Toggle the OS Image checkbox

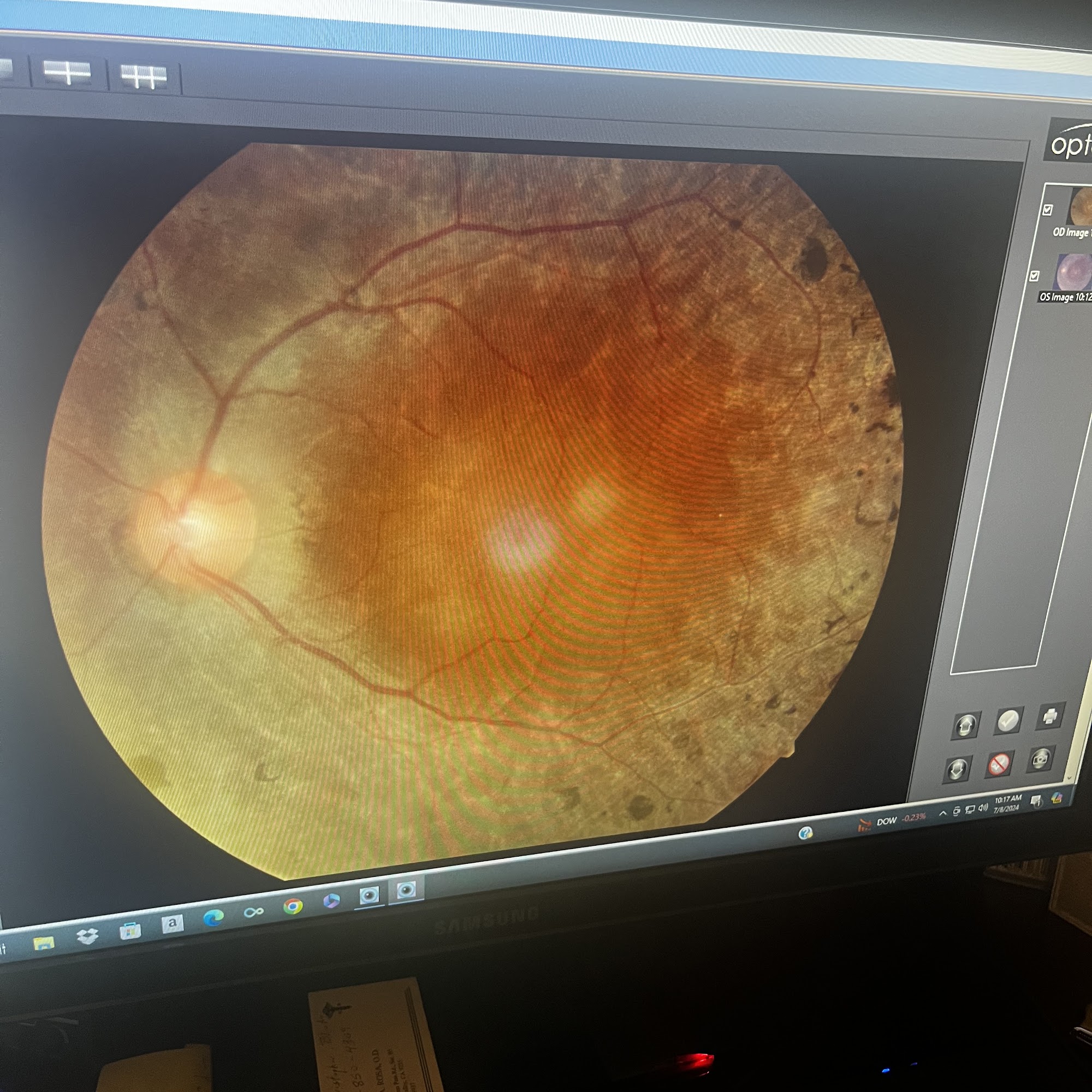coord(1034,276)
